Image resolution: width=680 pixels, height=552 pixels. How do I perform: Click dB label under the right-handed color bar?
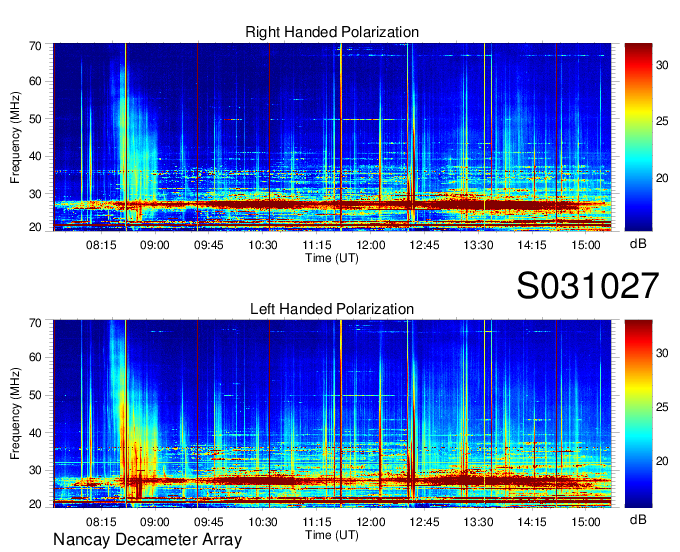pos(638,244)
